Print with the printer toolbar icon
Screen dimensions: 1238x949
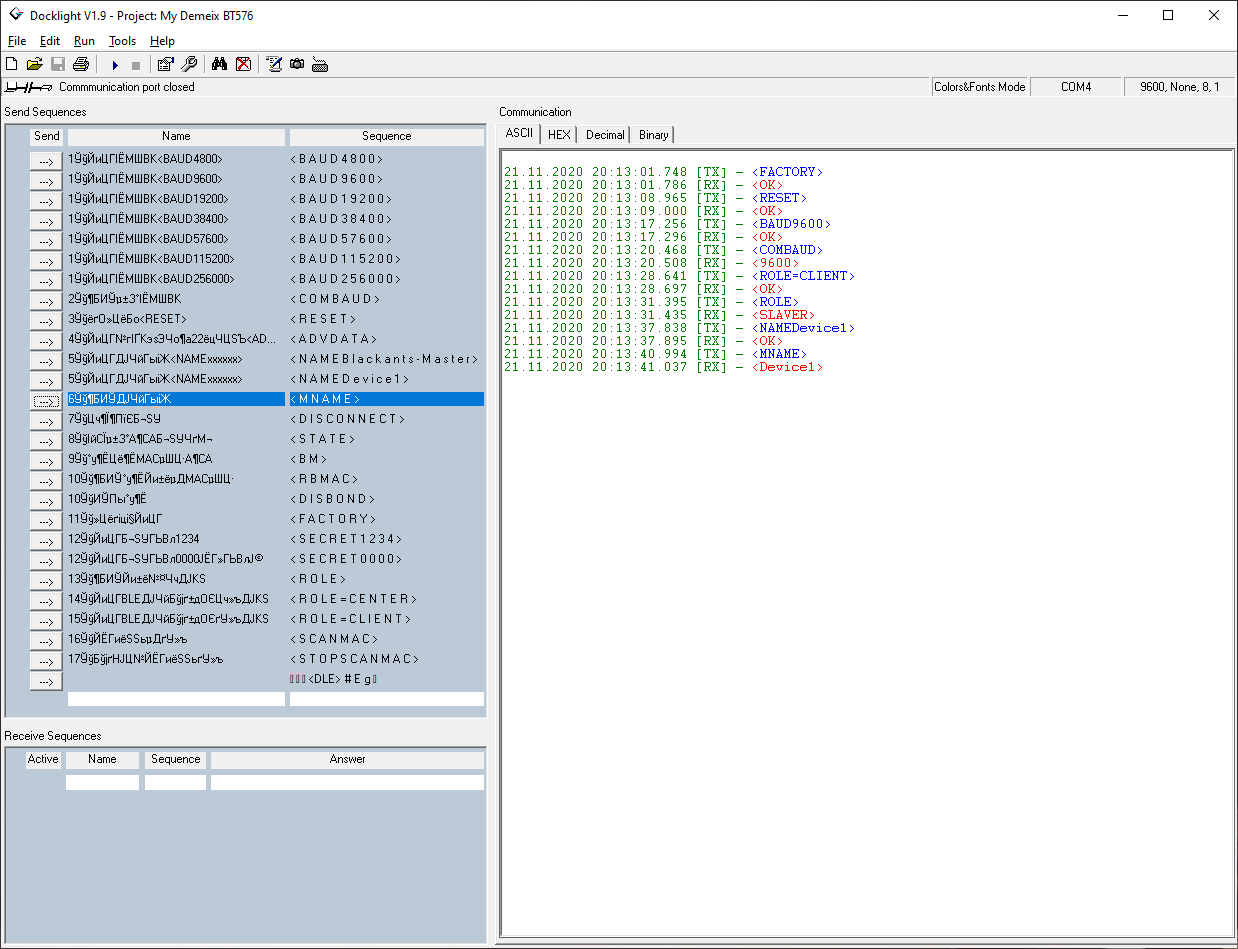click(81, 64)
